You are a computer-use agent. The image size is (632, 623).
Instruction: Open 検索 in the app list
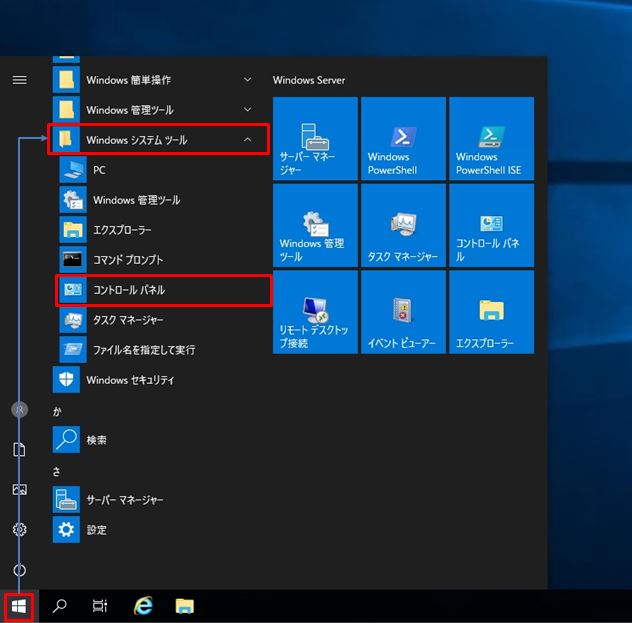(x=161, y=440)
